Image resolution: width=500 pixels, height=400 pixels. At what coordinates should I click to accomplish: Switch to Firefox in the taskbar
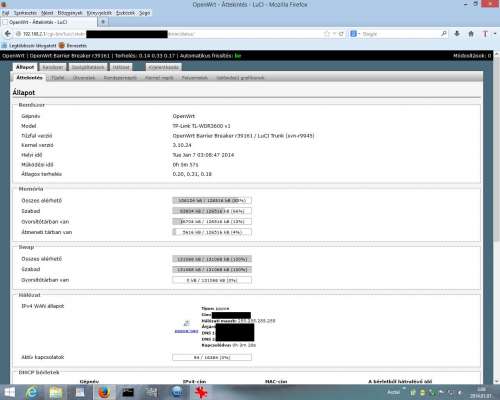click(x=104, y=392)
